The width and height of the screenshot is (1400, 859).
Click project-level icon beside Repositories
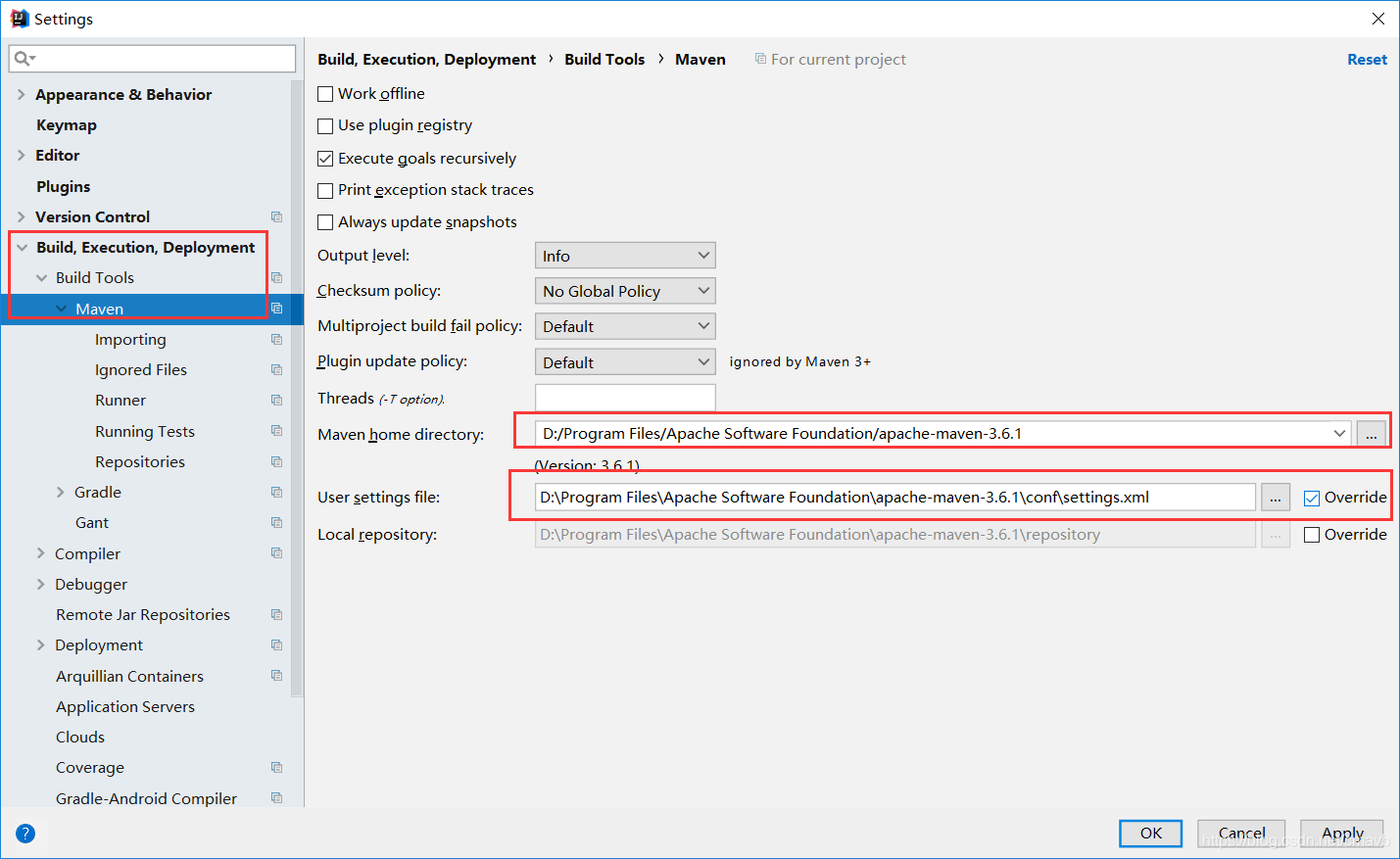point(277,461)
